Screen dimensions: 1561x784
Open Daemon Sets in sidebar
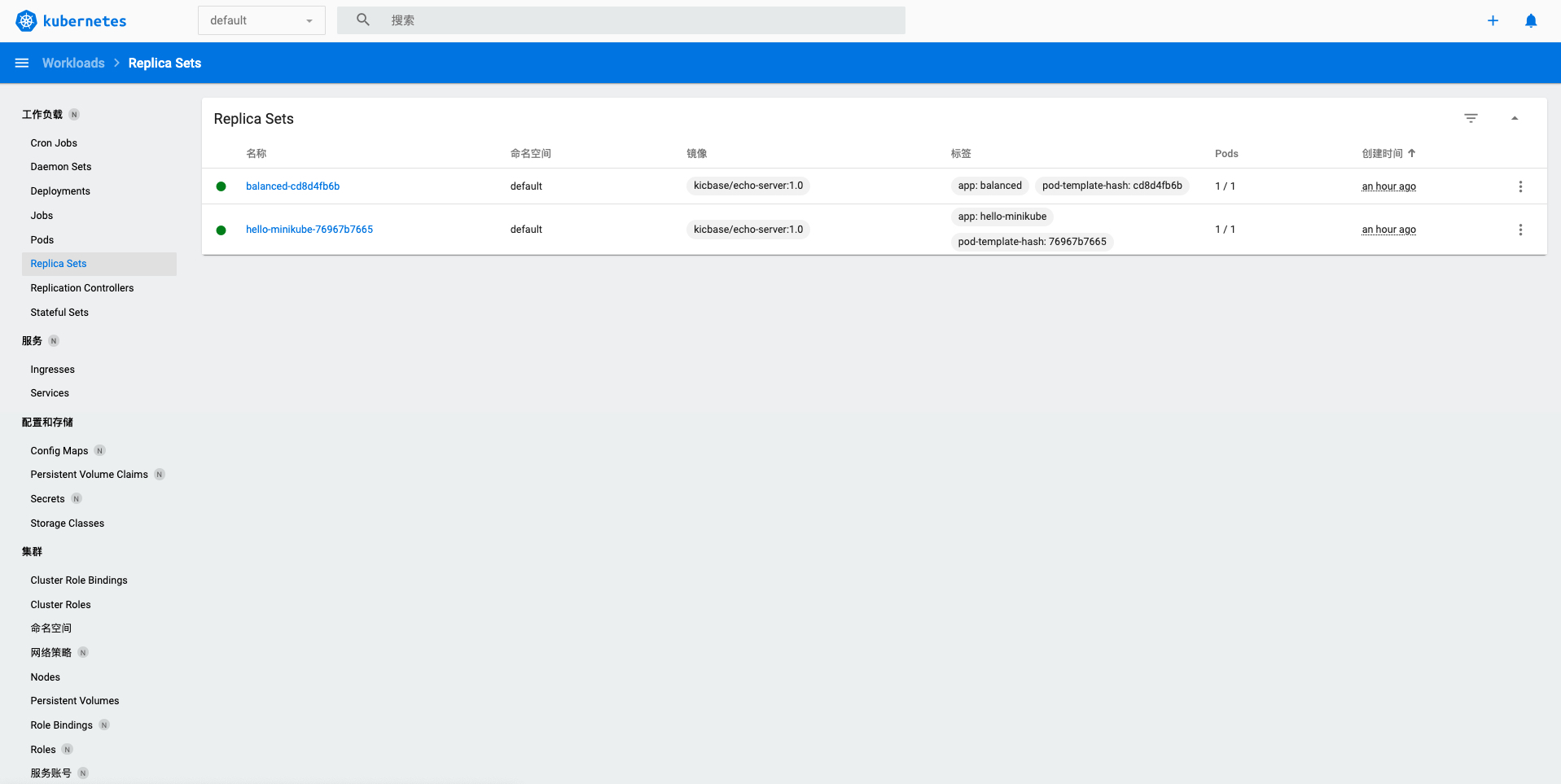[x=61, y=167]
